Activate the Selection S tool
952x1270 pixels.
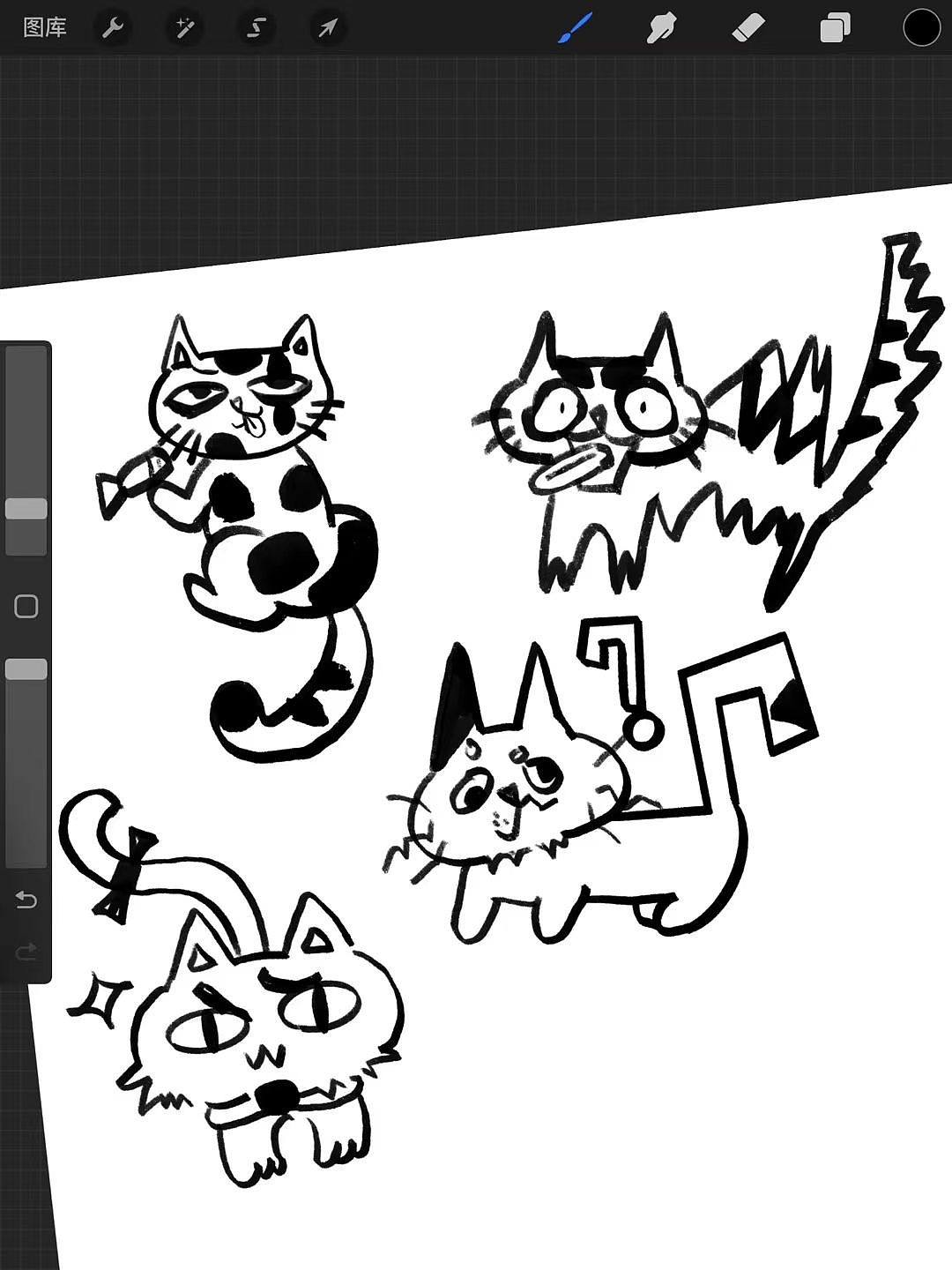click(256, 28)
